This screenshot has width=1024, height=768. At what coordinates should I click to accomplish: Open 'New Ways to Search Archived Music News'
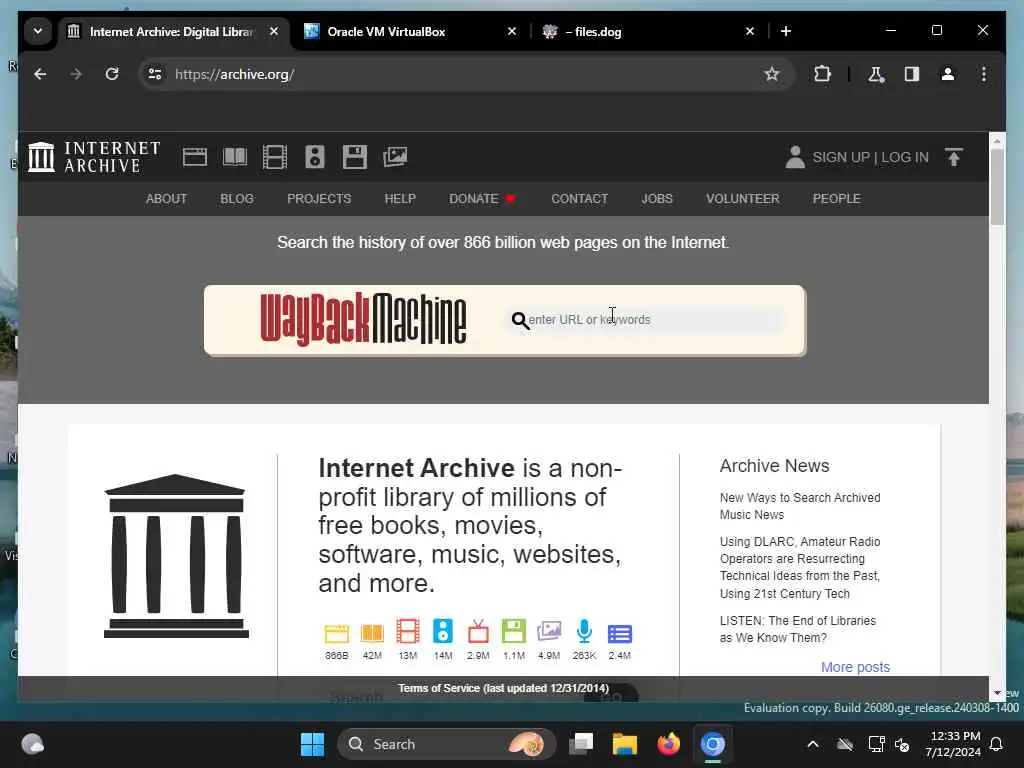[800, 506]
